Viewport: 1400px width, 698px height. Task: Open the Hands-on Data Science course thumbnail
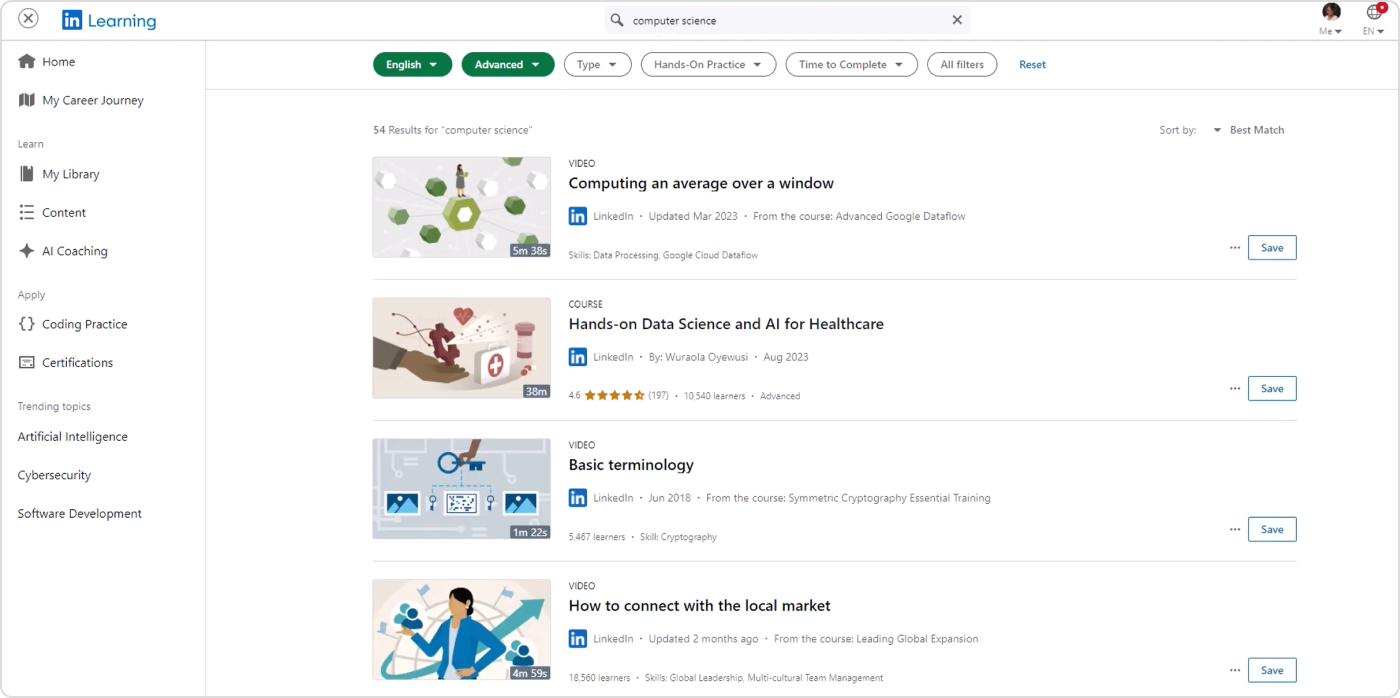tap(461, 347)
